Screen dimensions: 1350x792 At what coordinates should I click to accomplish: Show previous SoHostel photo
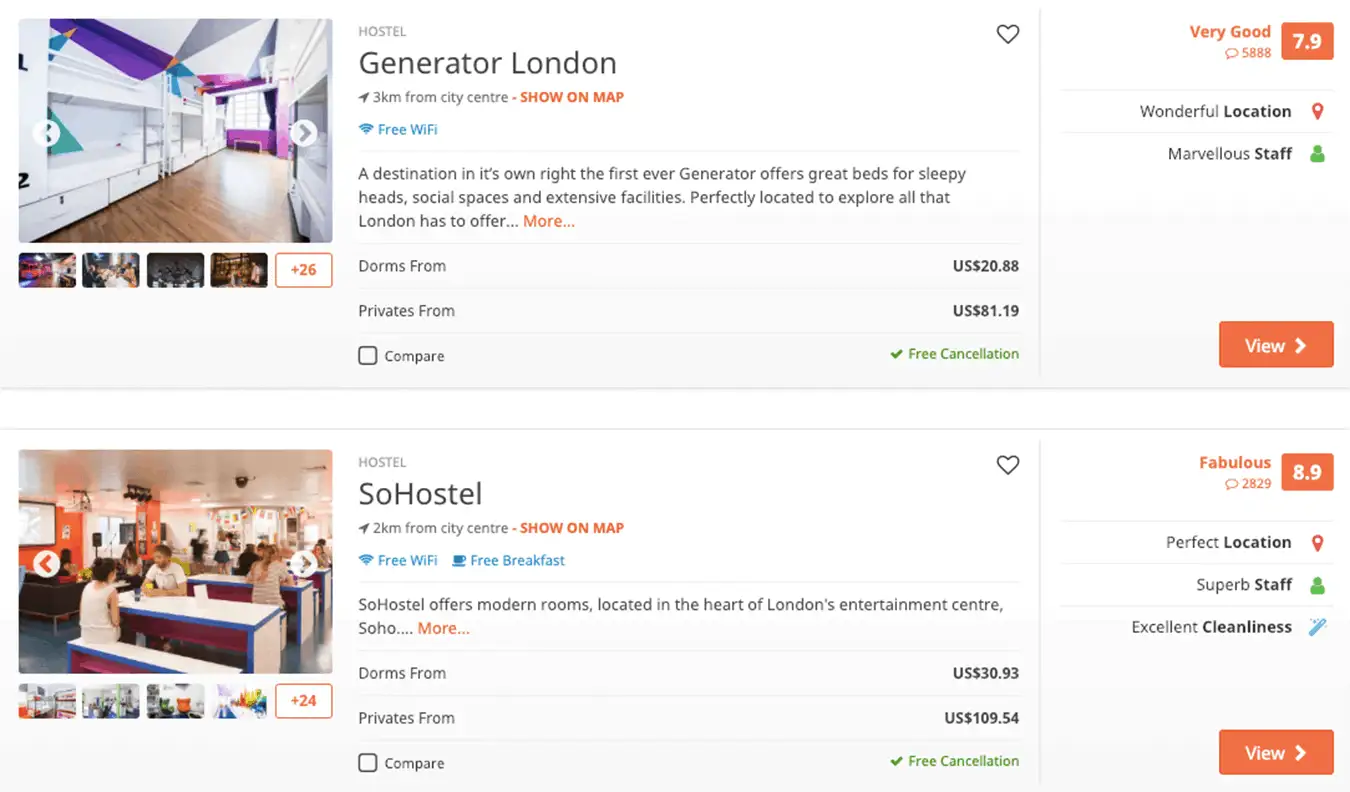pos(46,564)
